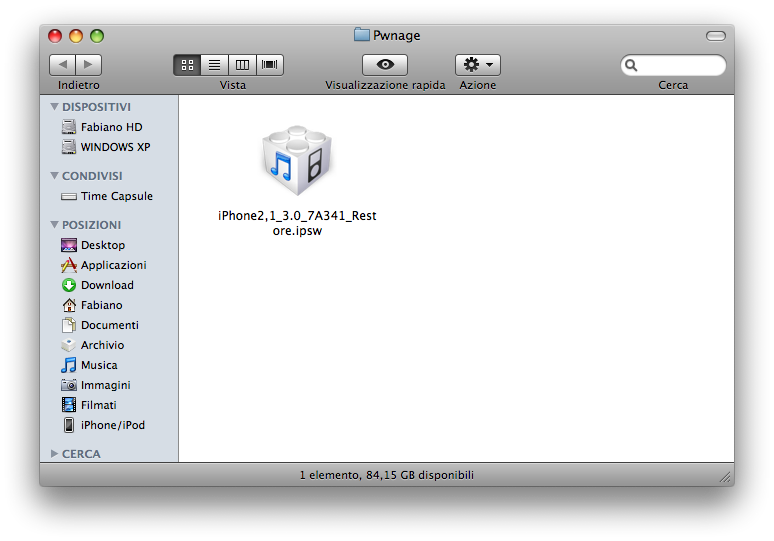The height and width of the screenshot is (541, 774).
Task: Click the back navigation arrow
Action: point(63,65)
